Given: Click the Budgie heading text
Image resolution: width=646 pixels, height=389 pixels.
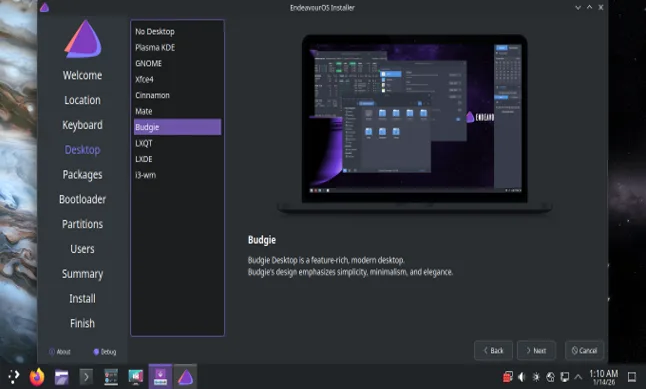Looking at the screenshot, I should 262,240.
